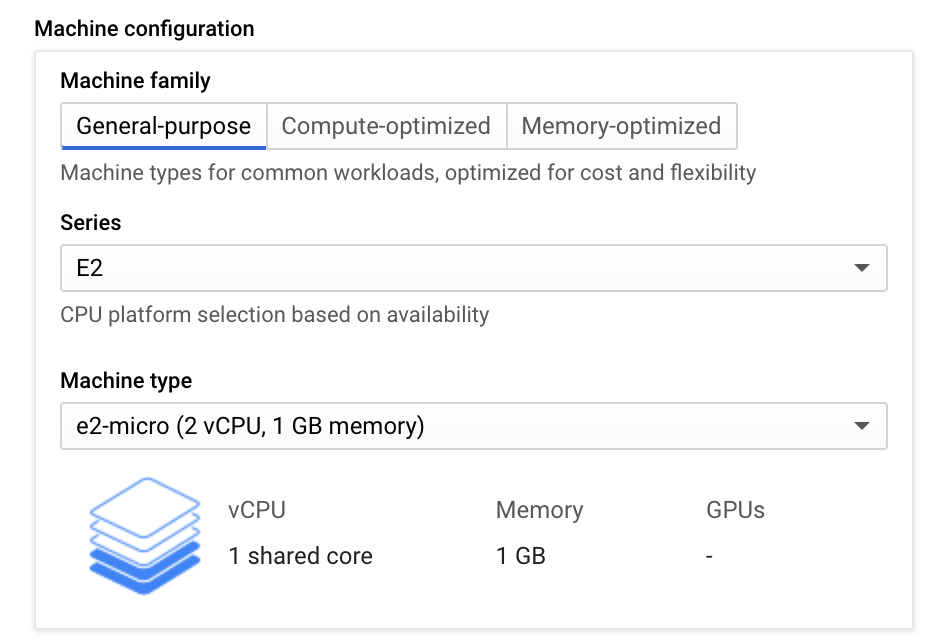Switch to the Compute-optimized tab

pyautogui.click(x=386, y=126)
